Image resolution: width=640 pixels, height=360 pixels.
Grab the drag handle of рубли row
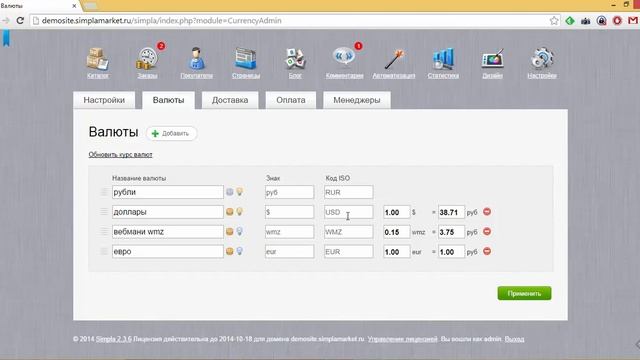tap(104, 192)
